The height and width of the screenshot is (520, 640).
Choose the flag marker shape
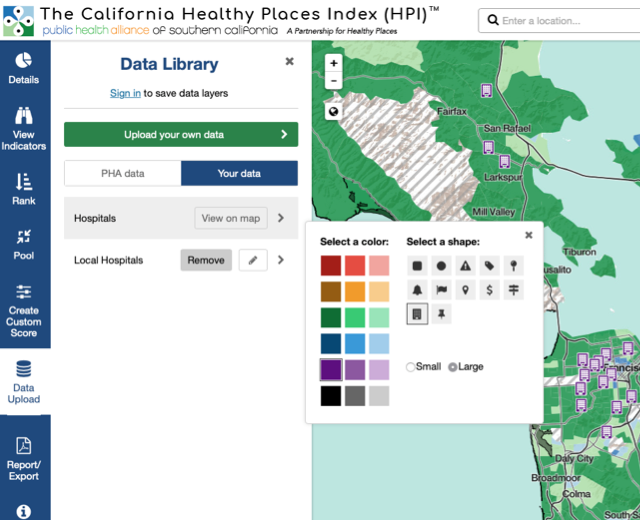(441, 290)
